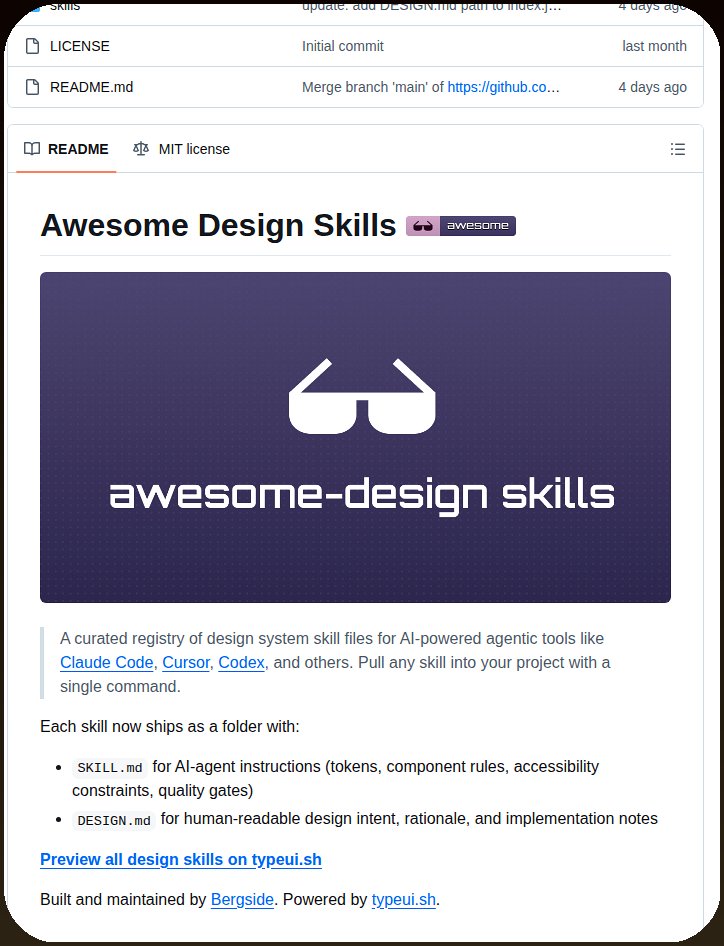Open the Cursor link
This screenshot has width=724, height=946.
[x=186, y=662]
